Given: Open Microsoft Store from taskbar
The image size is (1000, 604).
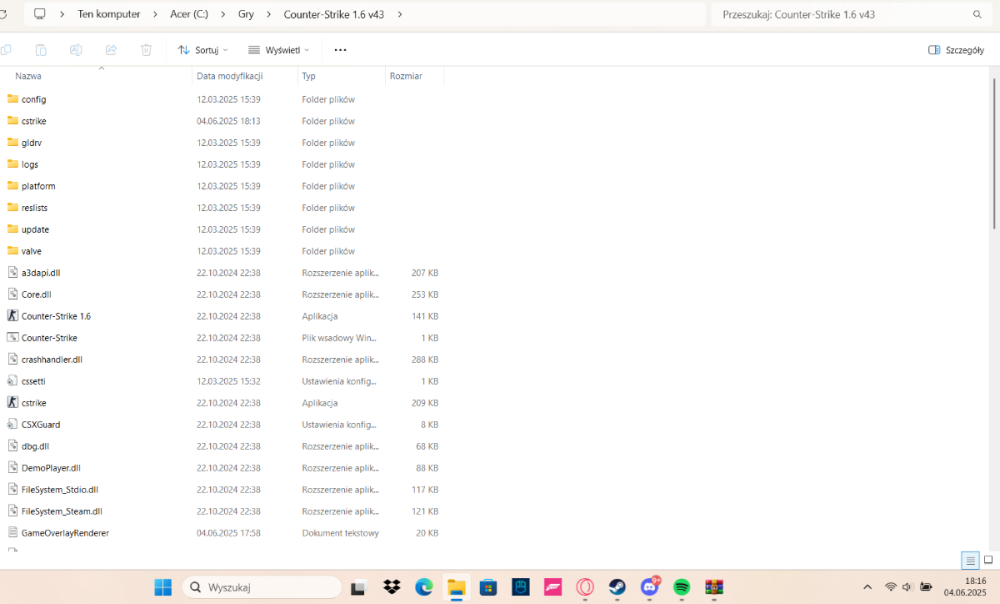Looking at the screenshot, I should pyautogui.click(x=489, y=587).
